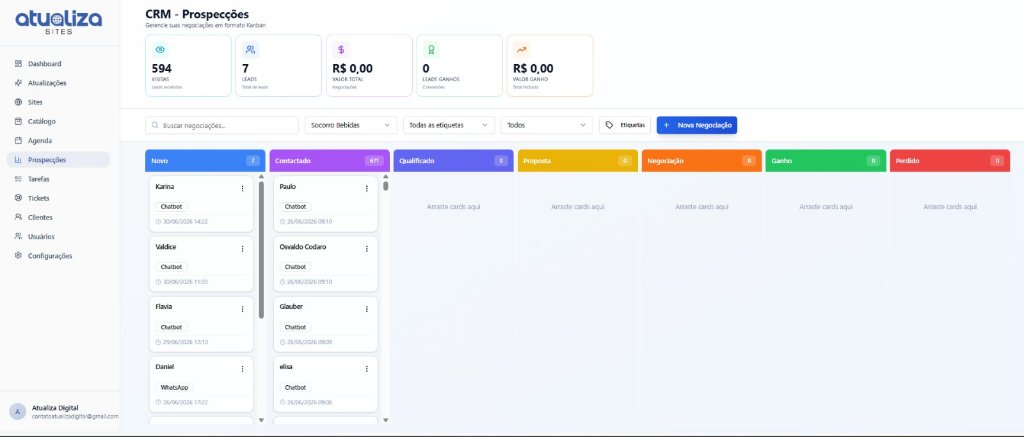Open the three-dot menu on Osvaldo Codaro card
The image size is (1024, 437).
coord(366,248)
